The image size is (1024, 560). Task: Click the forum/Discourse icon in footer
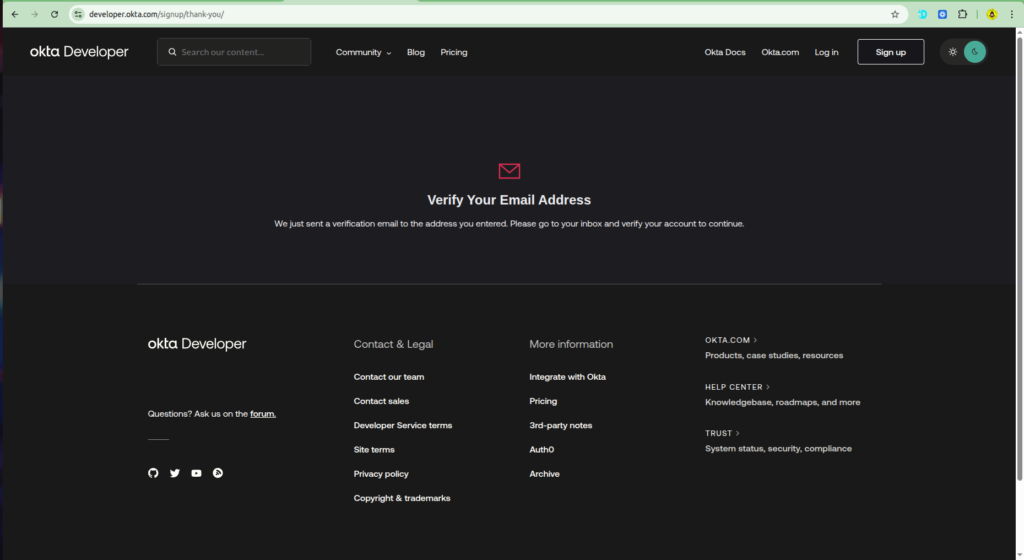[x=218, y=473]
